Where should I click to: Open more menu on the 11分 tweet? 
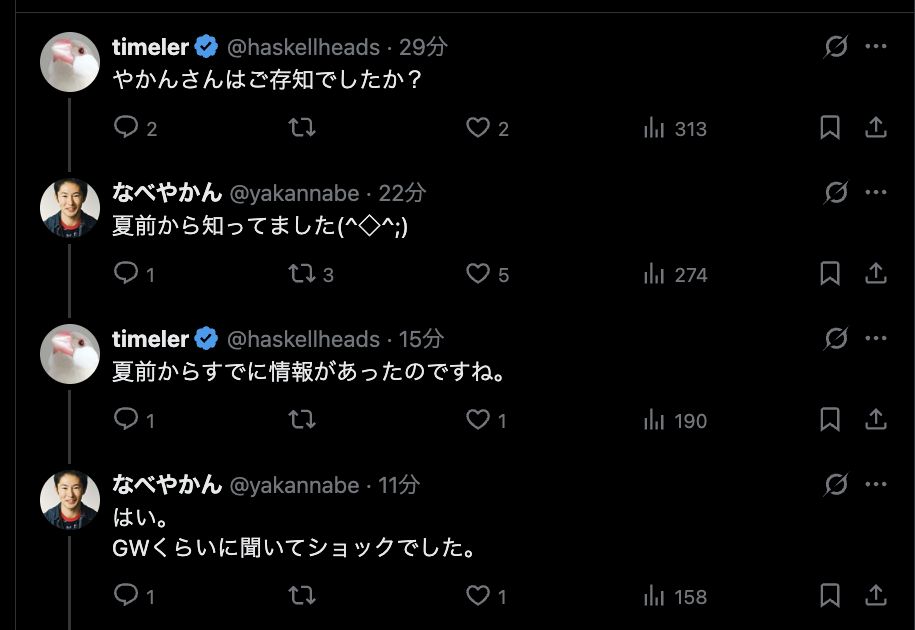click(876, 485)
